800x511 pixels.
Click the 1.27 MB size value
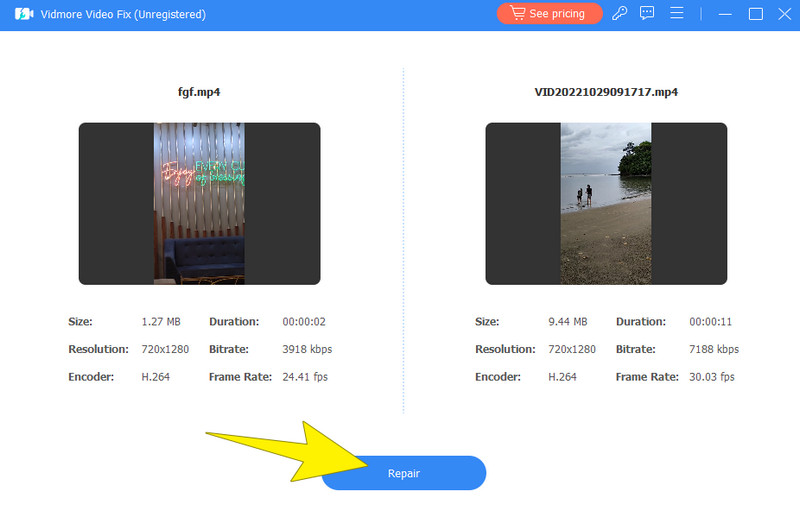(161, 322)
